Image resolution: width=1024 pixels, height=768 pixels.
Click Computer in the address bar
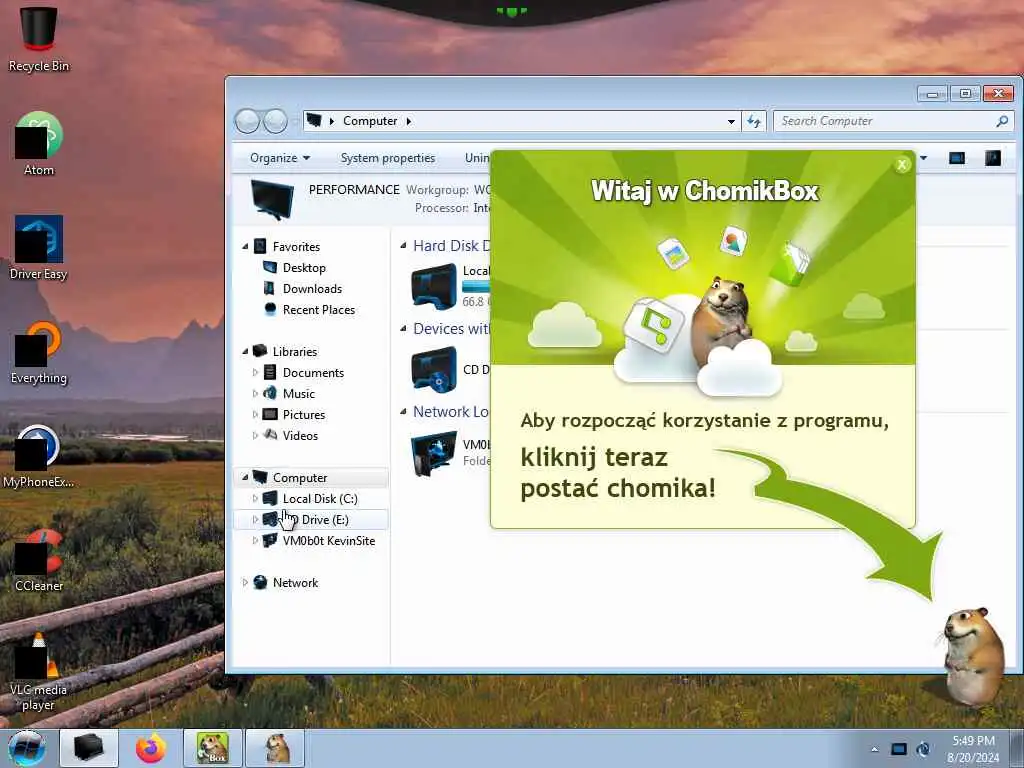click(370, 121)
